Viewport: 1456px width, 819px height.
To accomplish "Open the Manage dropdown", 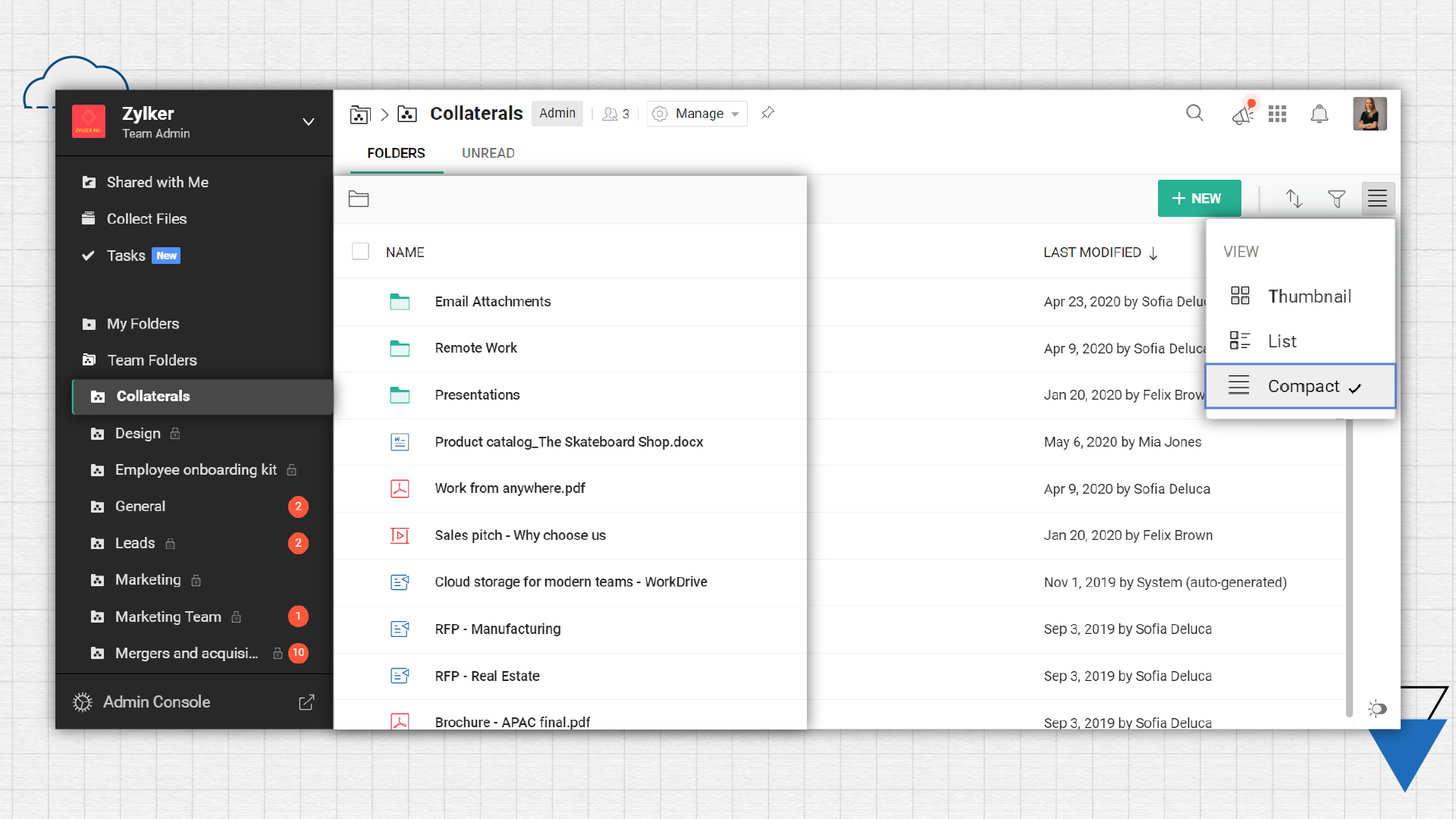I will click(697, 114).
